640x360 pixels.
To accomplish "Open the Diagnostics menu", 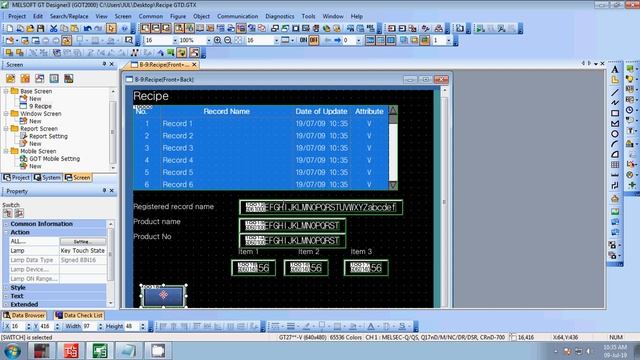I will pos(280,16).
